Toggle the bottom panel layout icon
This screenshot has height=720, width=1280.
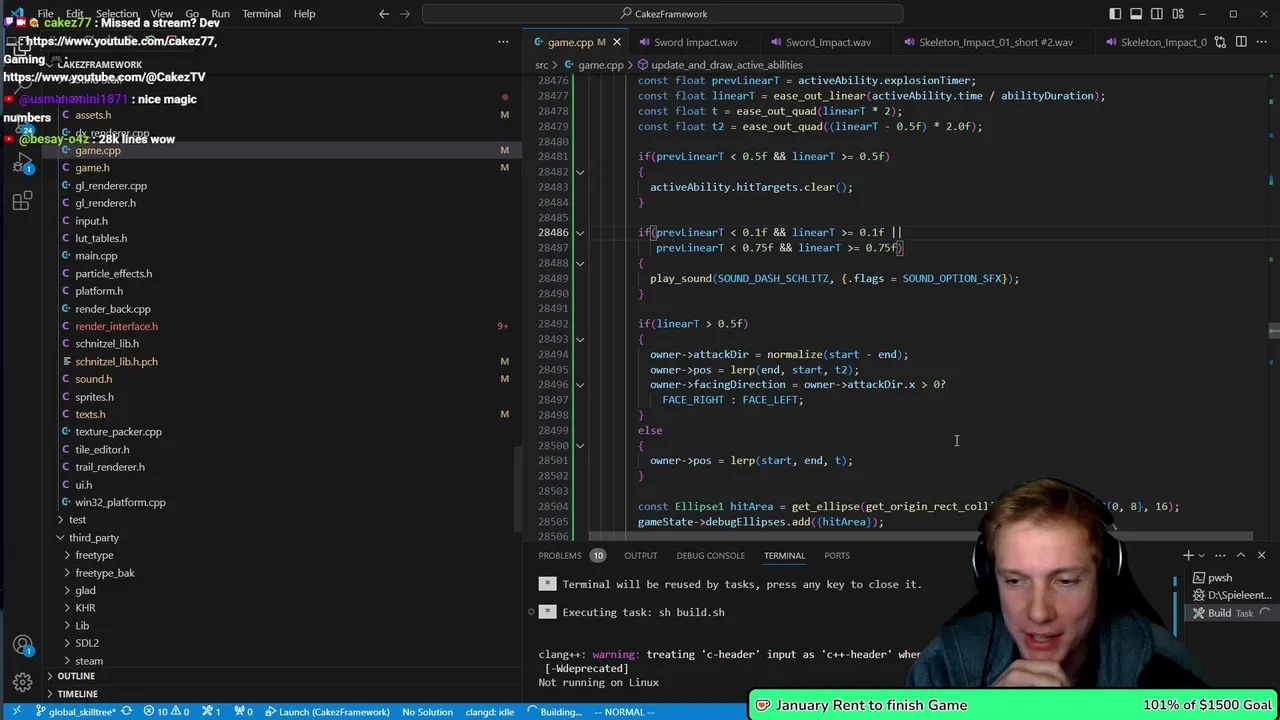click(x=1136, y=14)
